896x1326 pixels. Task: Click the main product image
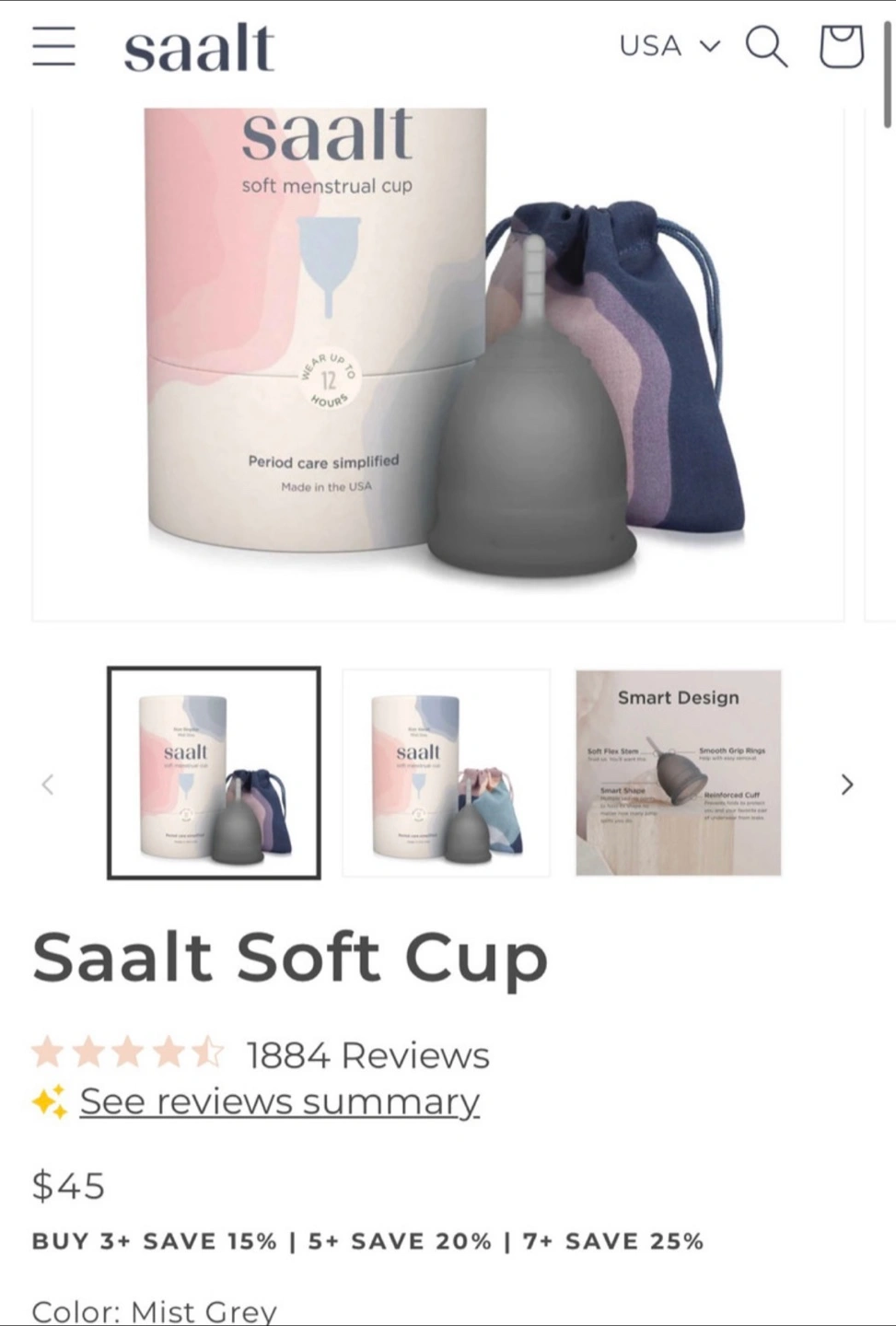coord(438,365)
